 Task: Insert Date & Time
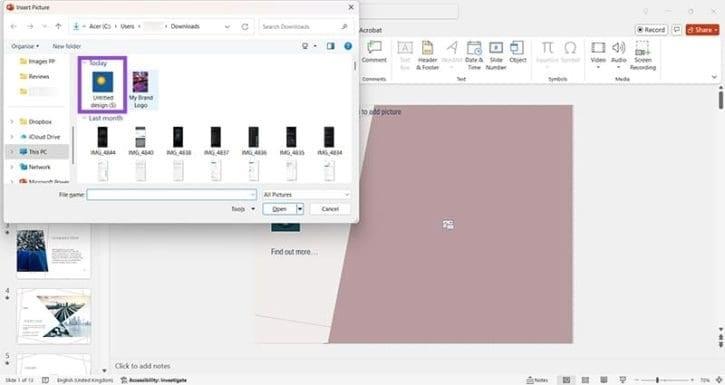[474, 55]
